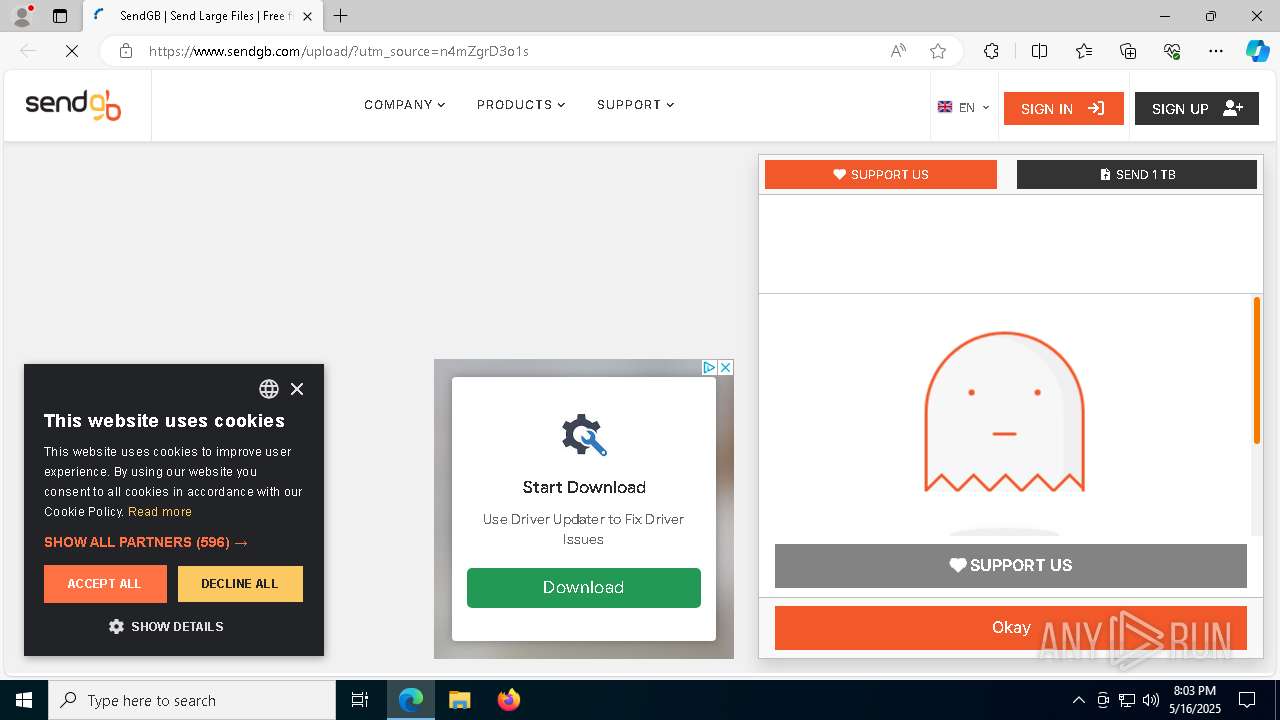Open the SEND 1 TB tab
The image size is (1280, 720).
pos(1137,174)
